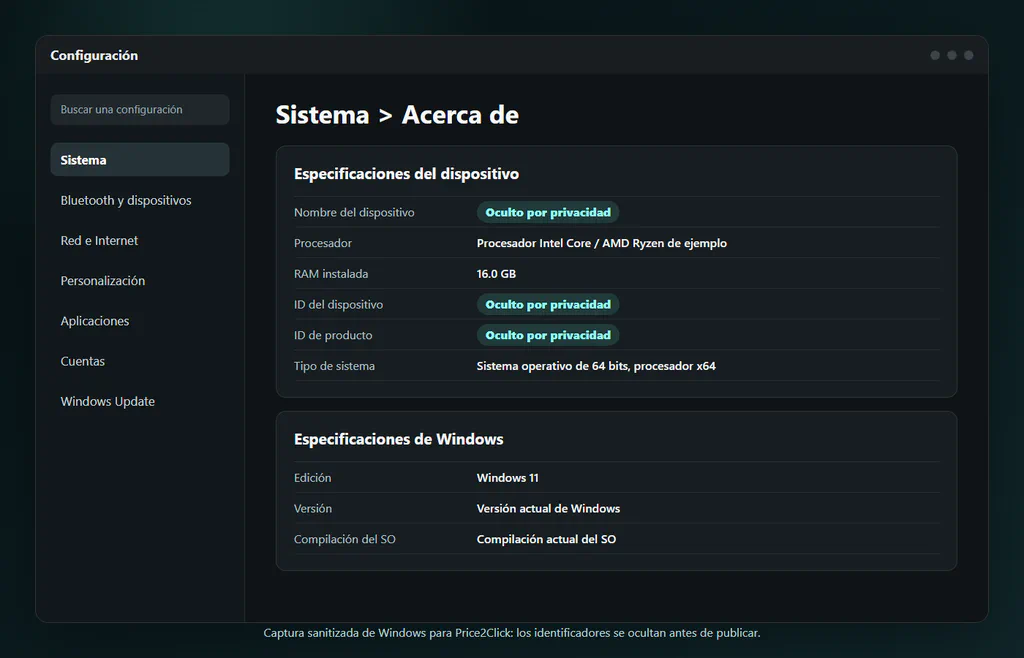Click the 'Edición' label

pyautogui.click(x=312, y=478)
